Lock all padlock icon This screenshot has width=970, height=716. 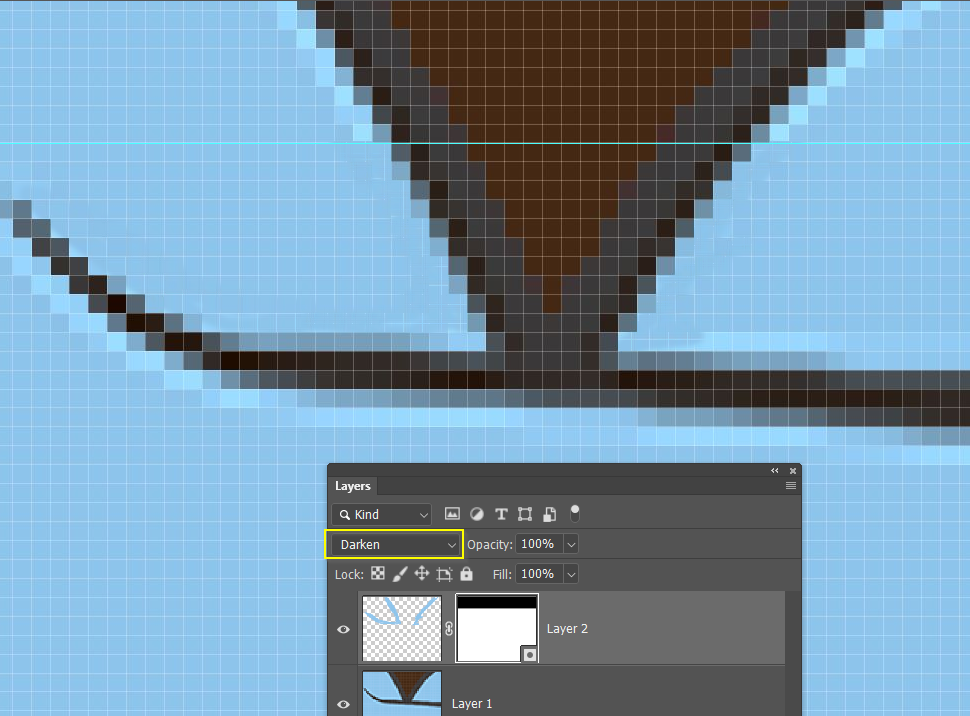coord(466,574)
